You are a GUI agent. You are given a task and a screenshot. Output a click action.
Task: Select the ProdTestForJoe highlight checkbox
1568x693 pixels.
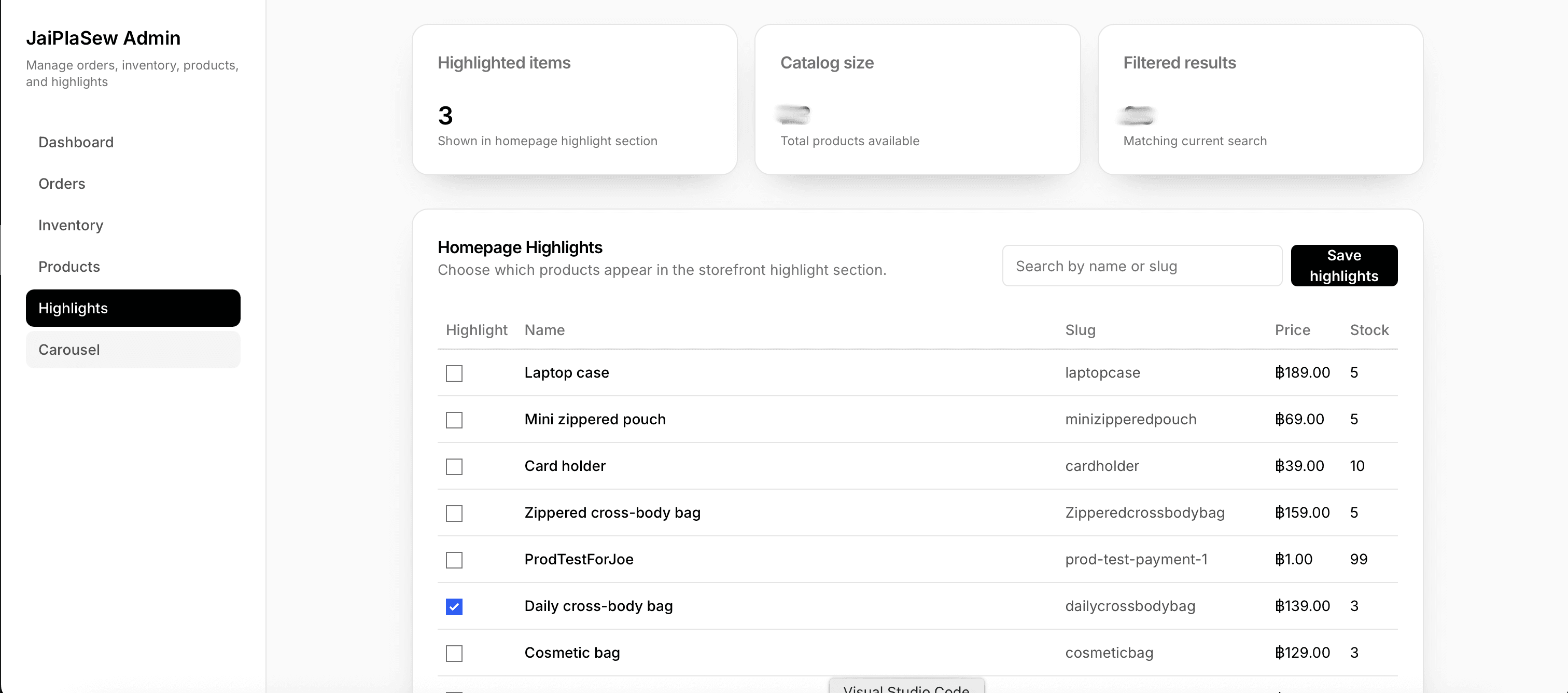pos(454,560)
